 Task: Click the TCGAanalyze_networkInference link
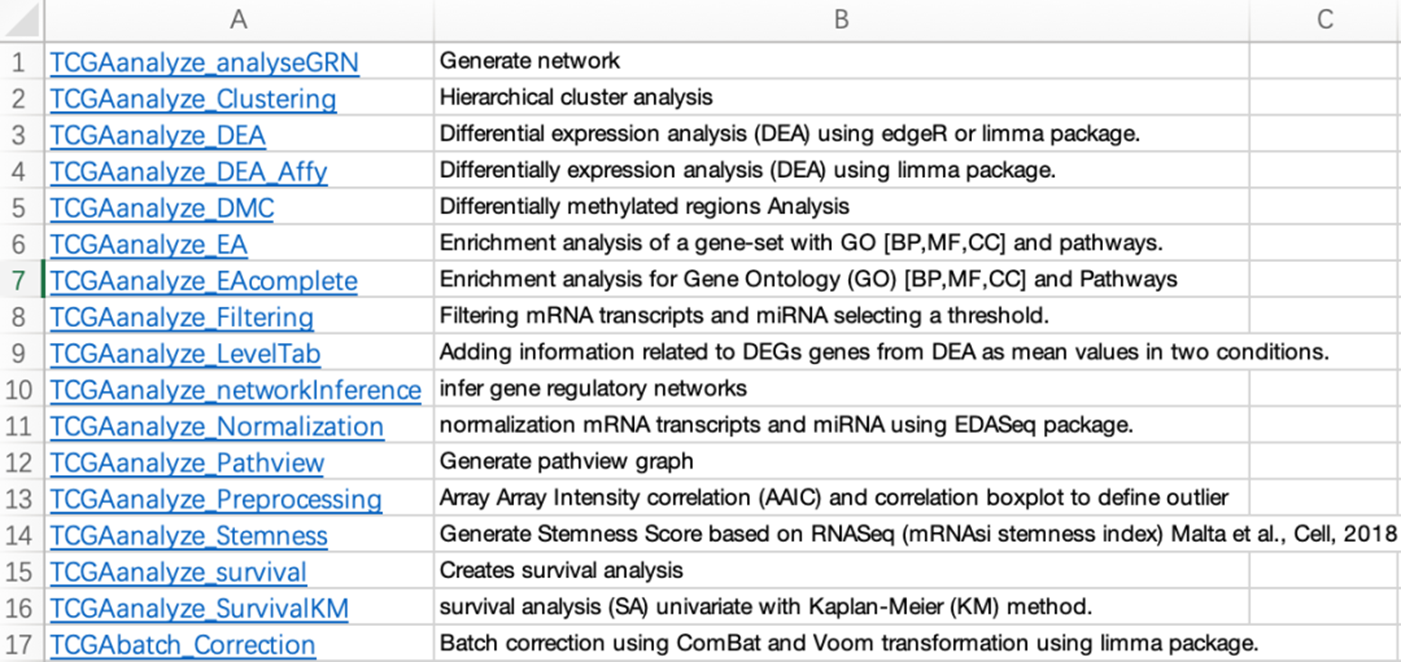point(236,390)
